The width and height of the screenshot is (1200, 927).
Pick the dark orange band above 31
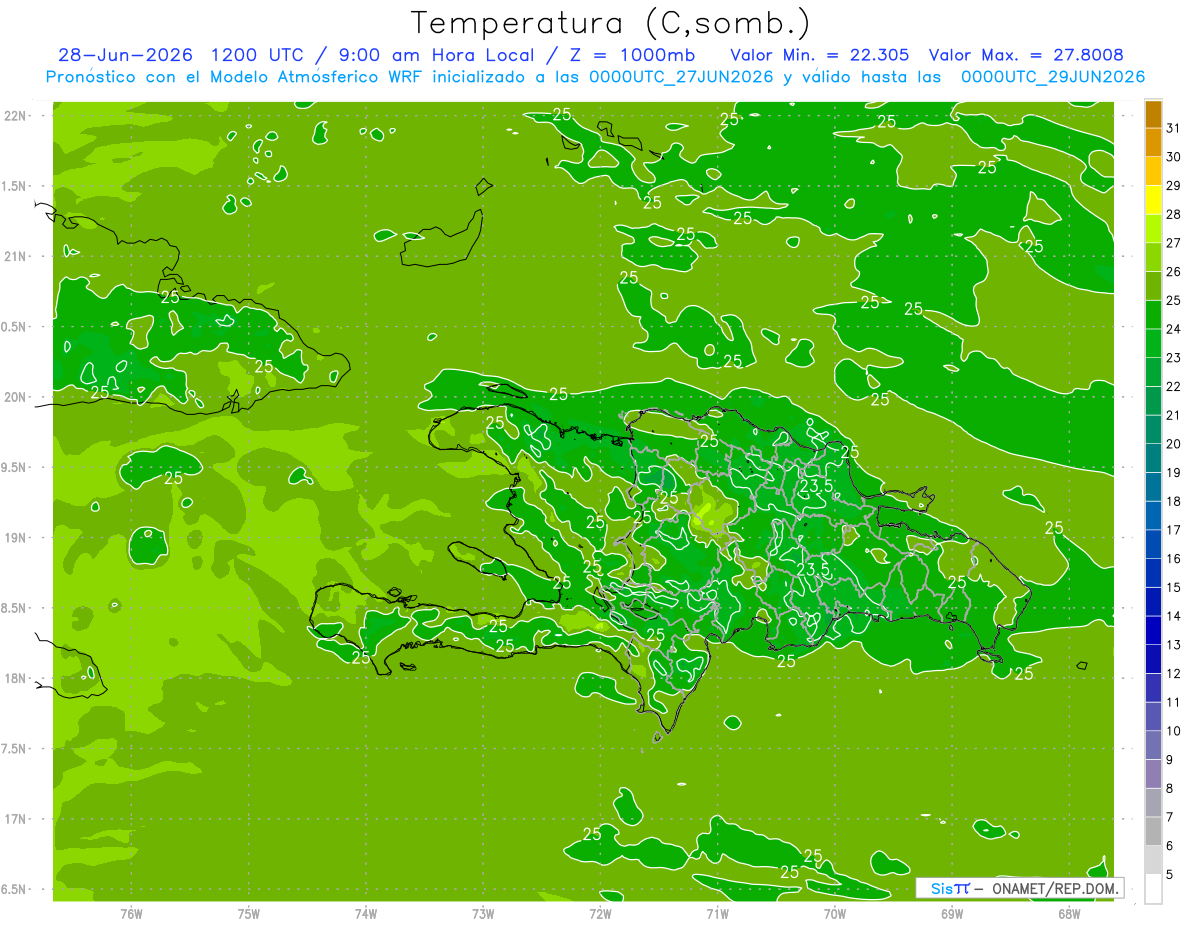[x=1153, y=115]
